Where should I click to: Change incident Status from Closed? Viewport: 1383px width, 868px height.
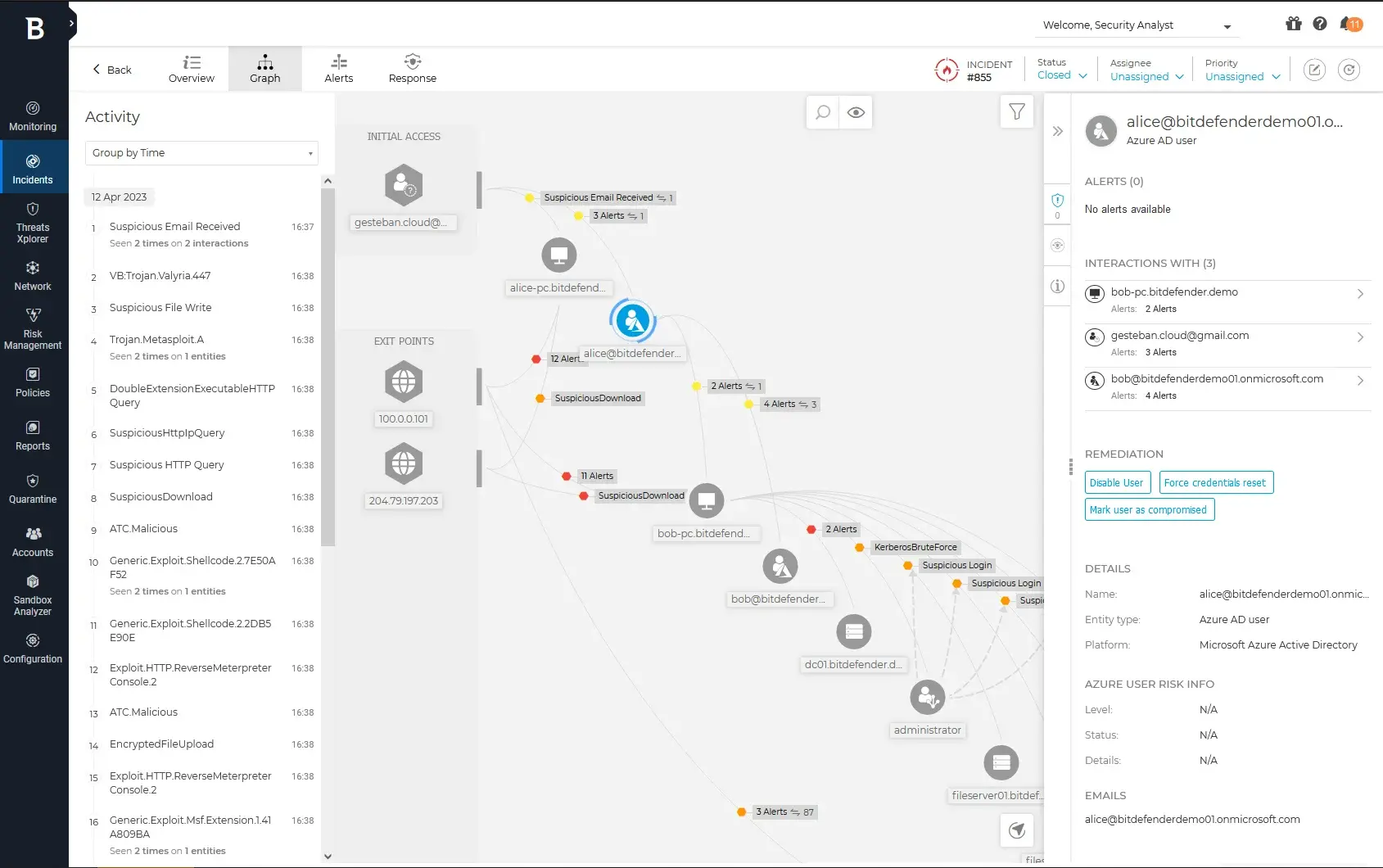pos(1061,75)
